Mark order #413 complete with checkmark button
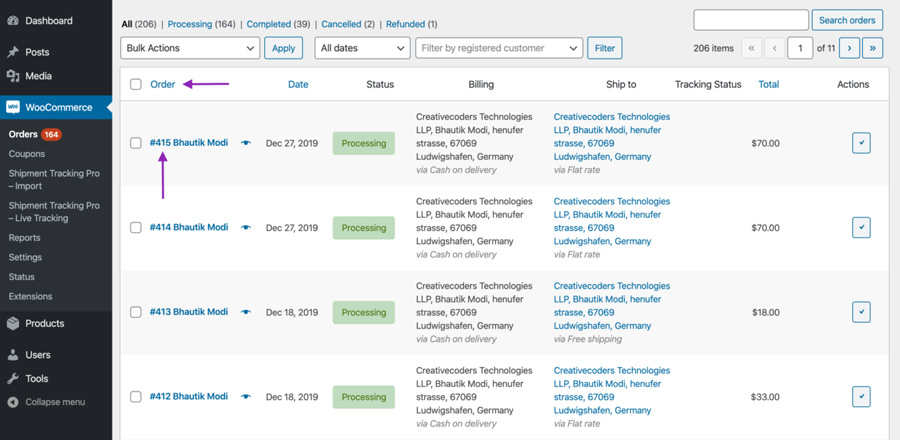Image resolution: width=900 pixels, height=440 pixels. click(x=861, y=312)
